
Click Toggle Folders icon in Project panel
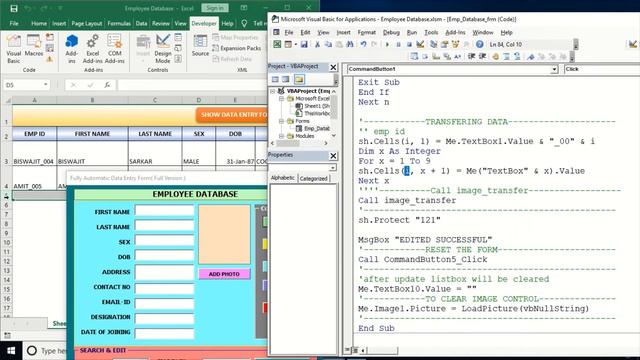[299, 79]
